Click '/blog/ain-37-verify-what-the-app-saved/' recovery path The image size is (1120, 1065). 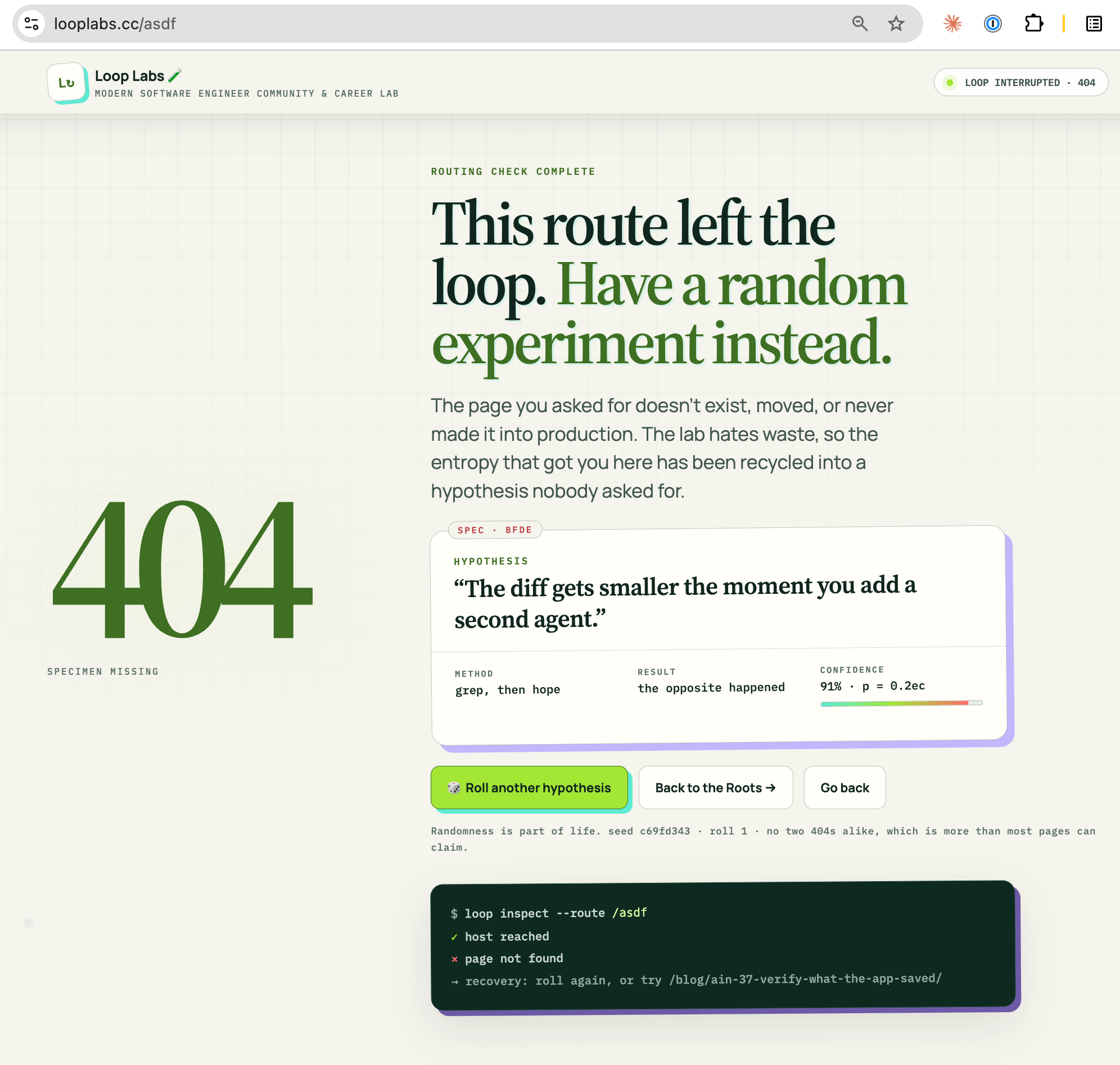(x=805, y=979)
